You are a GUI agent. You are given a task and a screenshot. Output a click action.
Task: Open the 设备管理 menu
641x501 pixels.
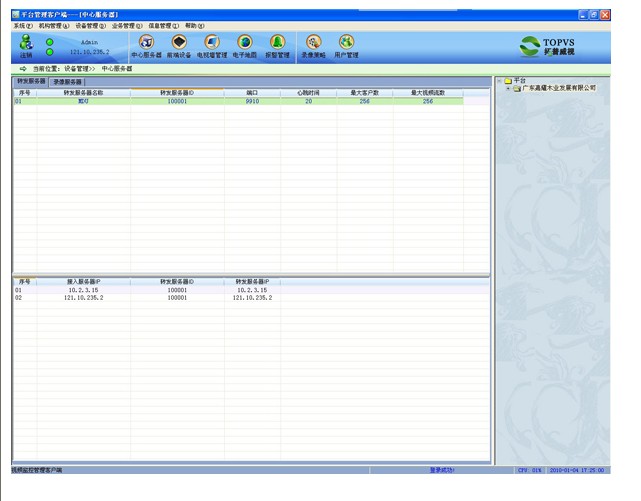tap(90, 26)
